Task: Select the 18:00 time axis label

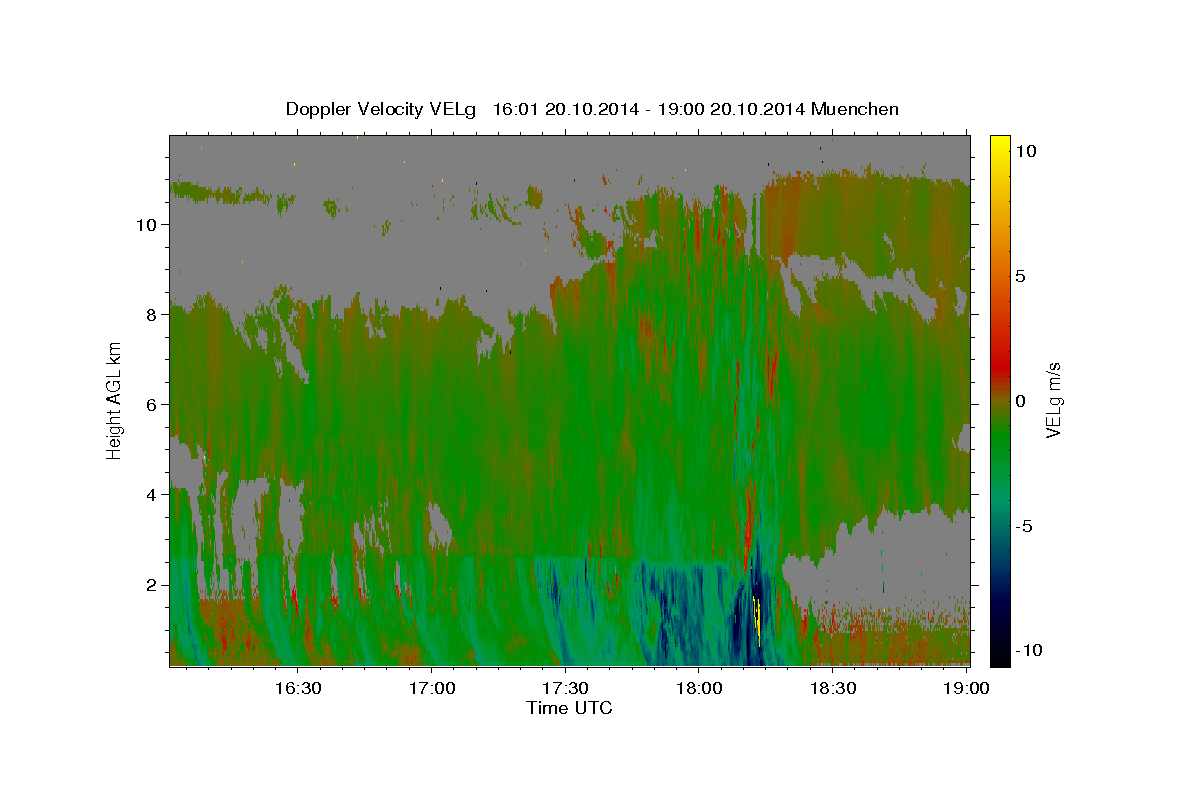Action: coord(698,689)
